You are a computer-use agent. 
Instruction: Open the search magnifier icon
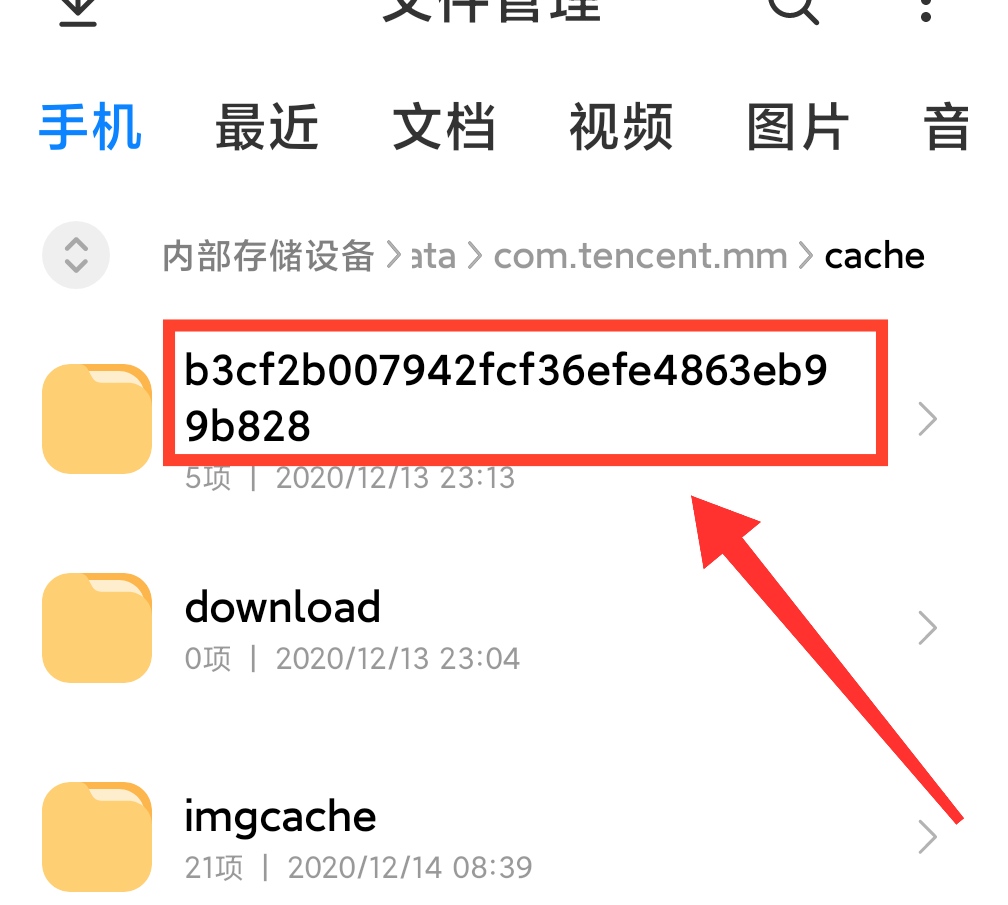(794, 9)
